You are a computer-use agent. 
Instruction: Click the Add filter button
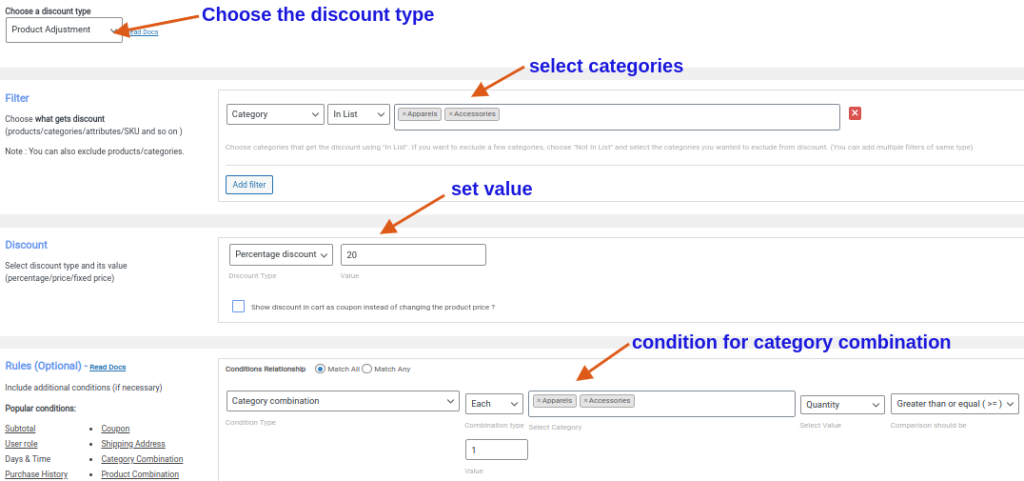249,185
